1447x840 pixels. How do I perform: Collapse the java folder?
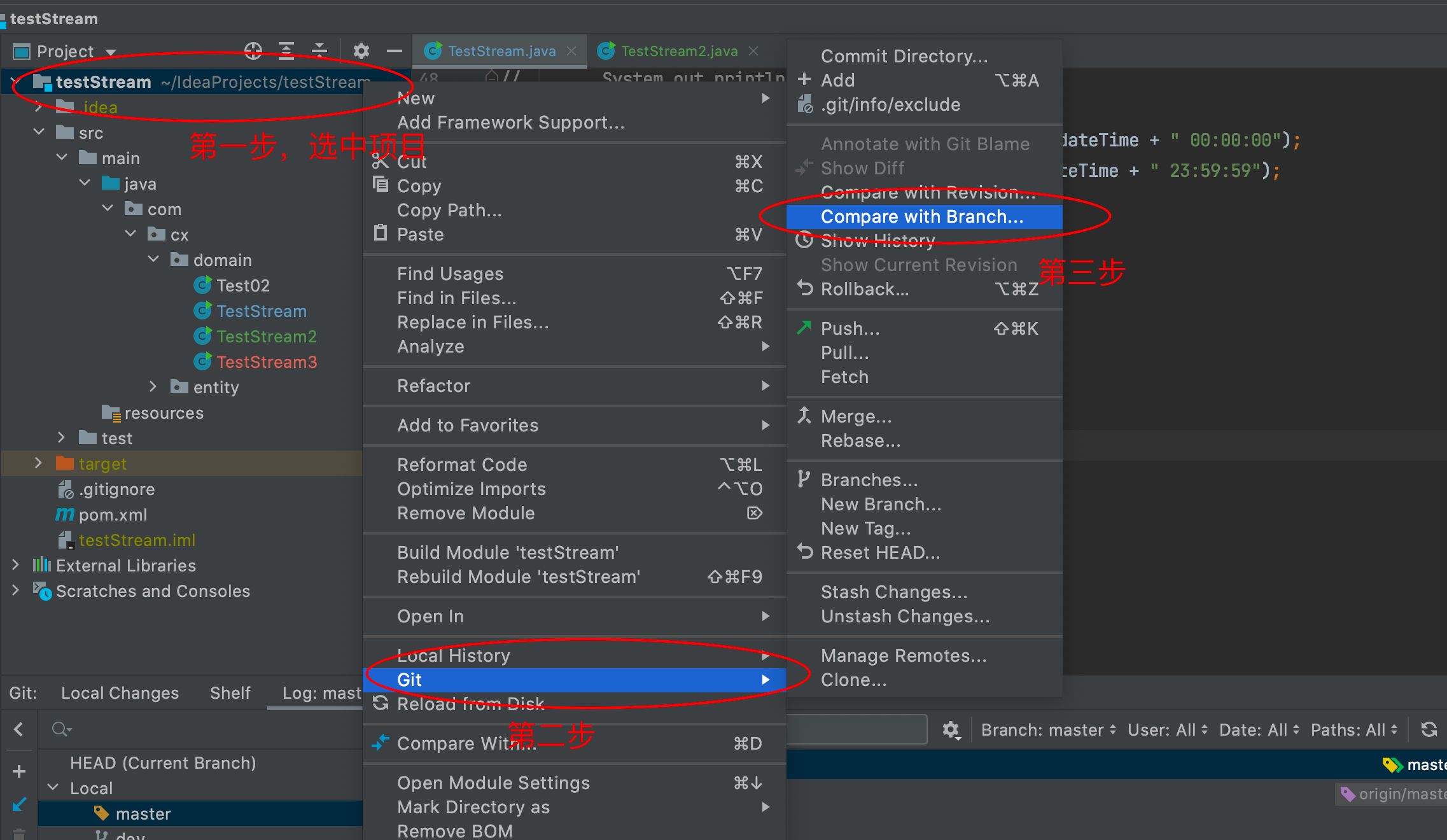(x=85, y=183)
